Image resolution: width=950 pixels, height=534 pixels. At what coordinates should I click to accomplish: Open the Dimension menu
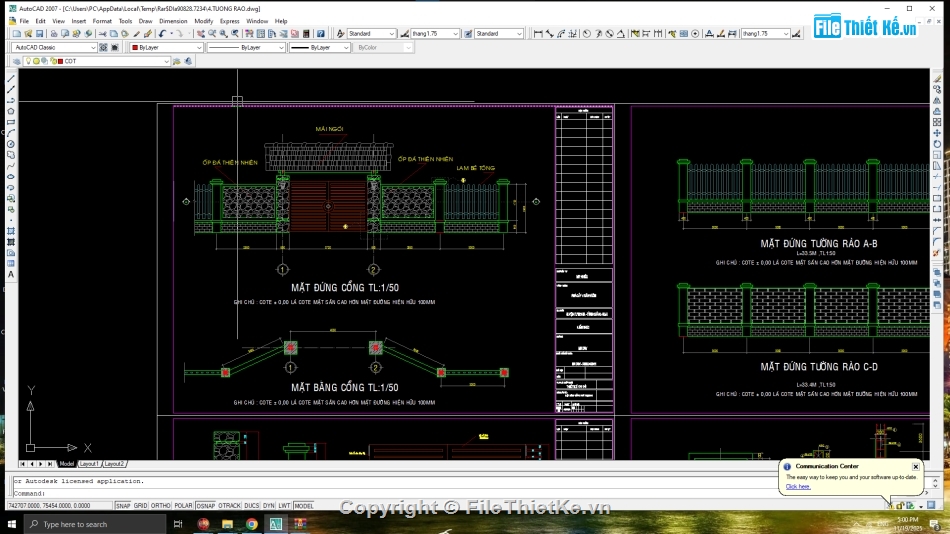click(x=173, y=21)
